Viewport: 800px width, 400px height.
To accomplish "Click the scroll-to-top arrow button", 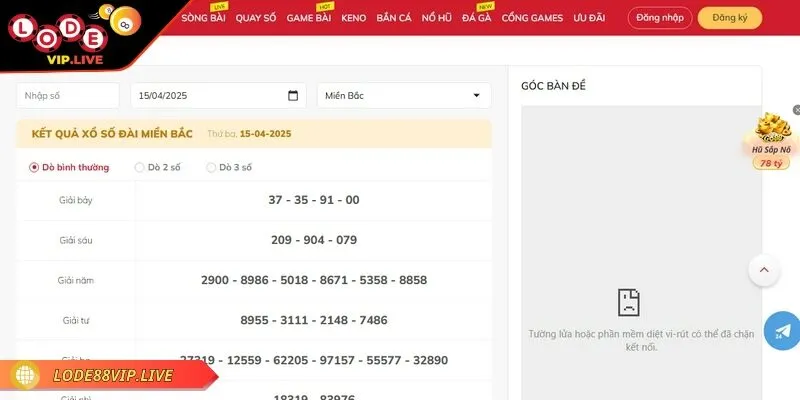I will [763, 270].
